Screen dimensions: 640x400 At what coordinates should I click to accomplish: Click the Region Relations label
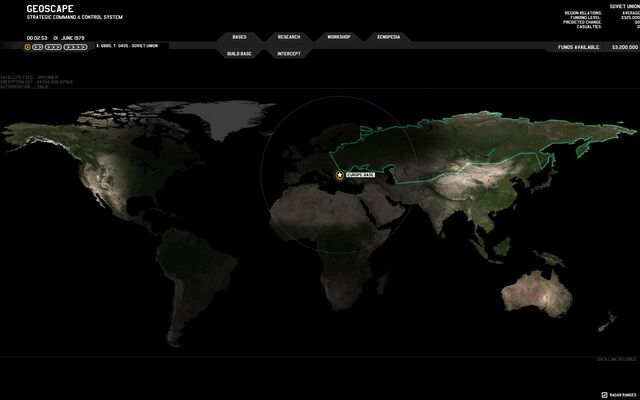[x=583, y=13]
